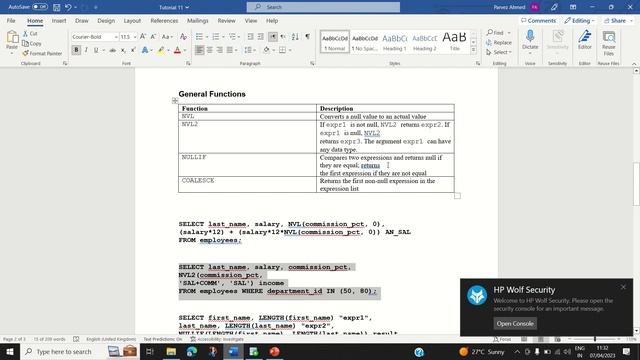Increase paragraph indent
Screen dimensions: 640x360
(x=261, y=37)
